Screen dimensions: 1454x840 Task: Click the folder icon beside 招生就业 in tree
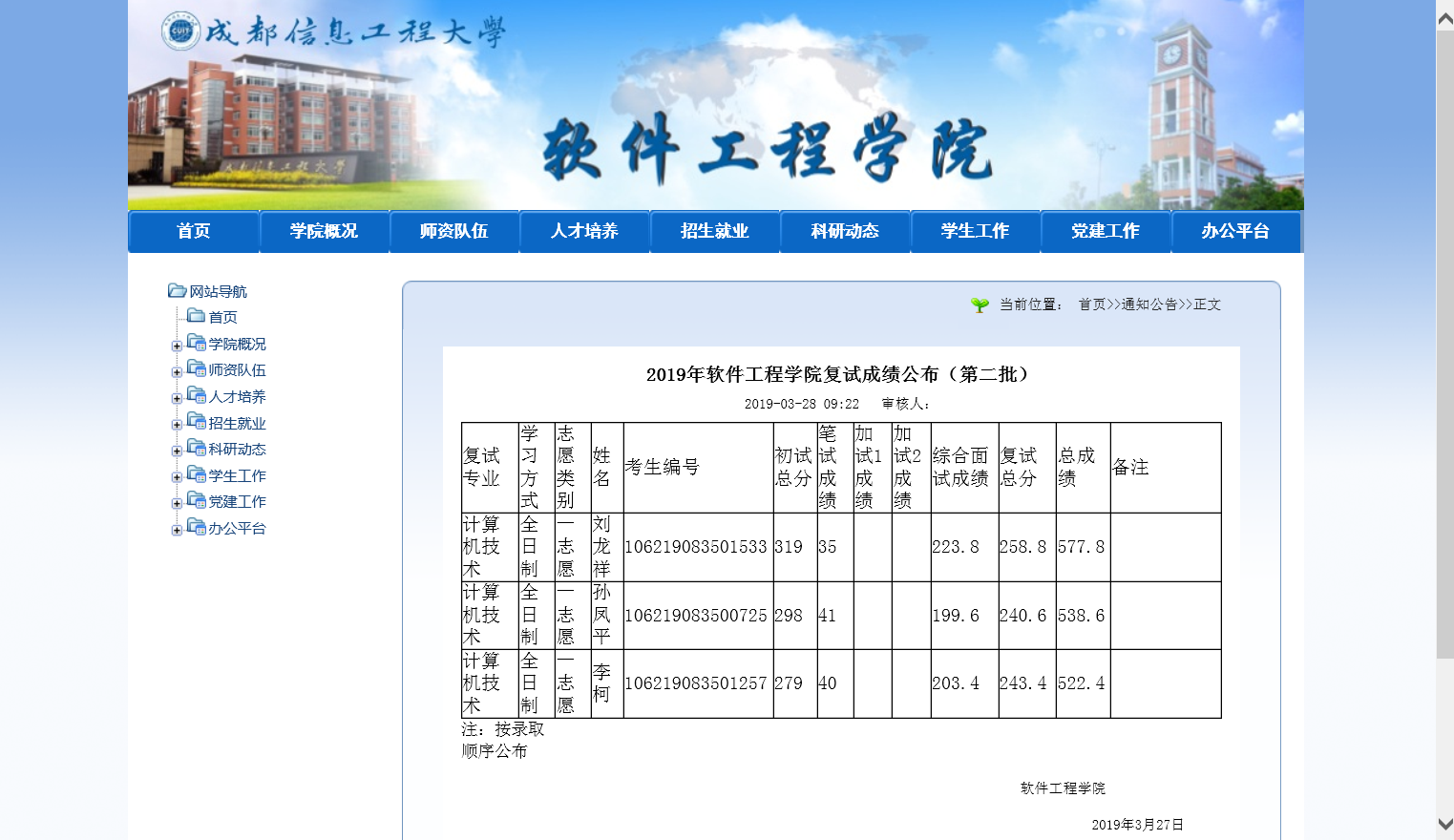[x=197, y=422]
